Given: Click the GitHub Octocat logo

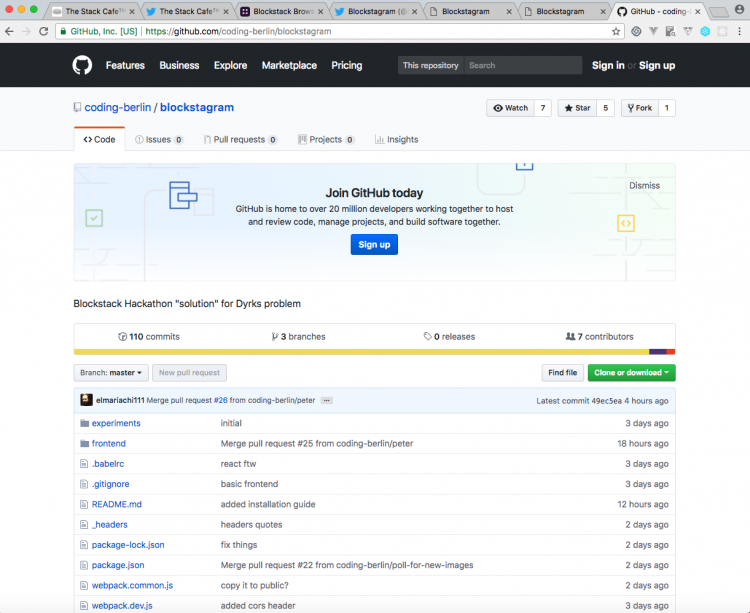Looking at the screenshot, I should [82, 65].
